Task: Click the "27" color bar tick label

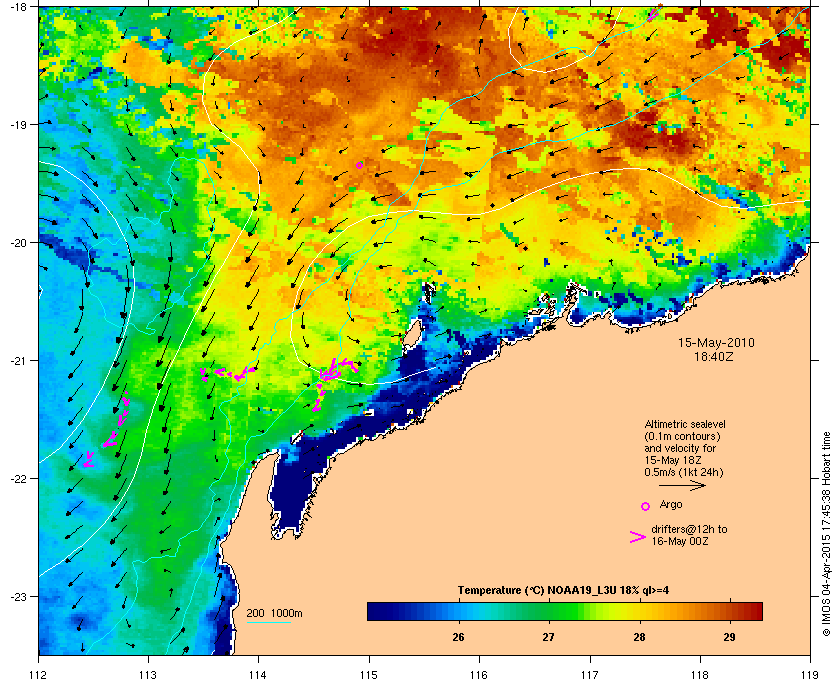Action: 548,637
